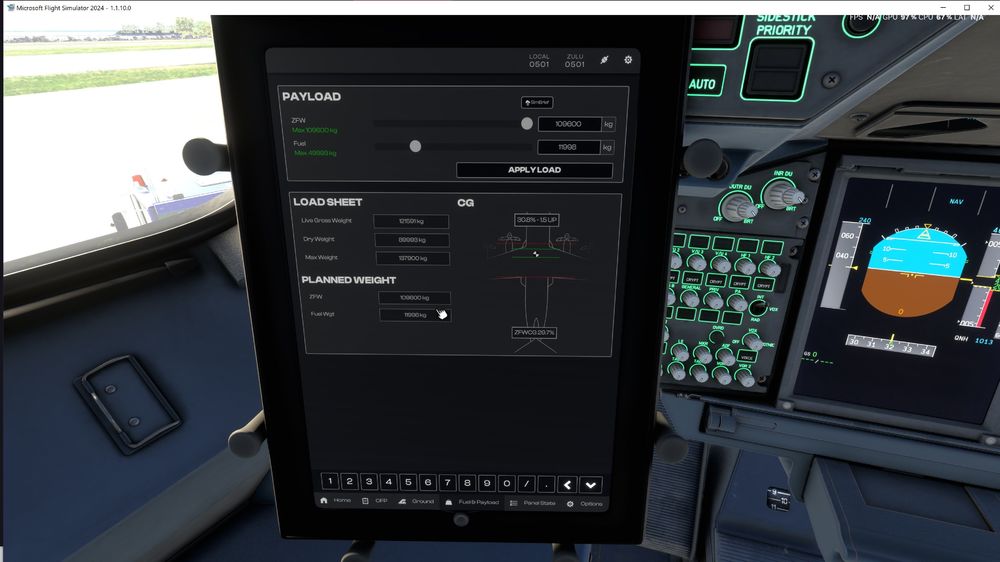Screen dimensions: 1000x562
Task: Toggle the kg unit next to ZFW
Action: pos(608,125)
